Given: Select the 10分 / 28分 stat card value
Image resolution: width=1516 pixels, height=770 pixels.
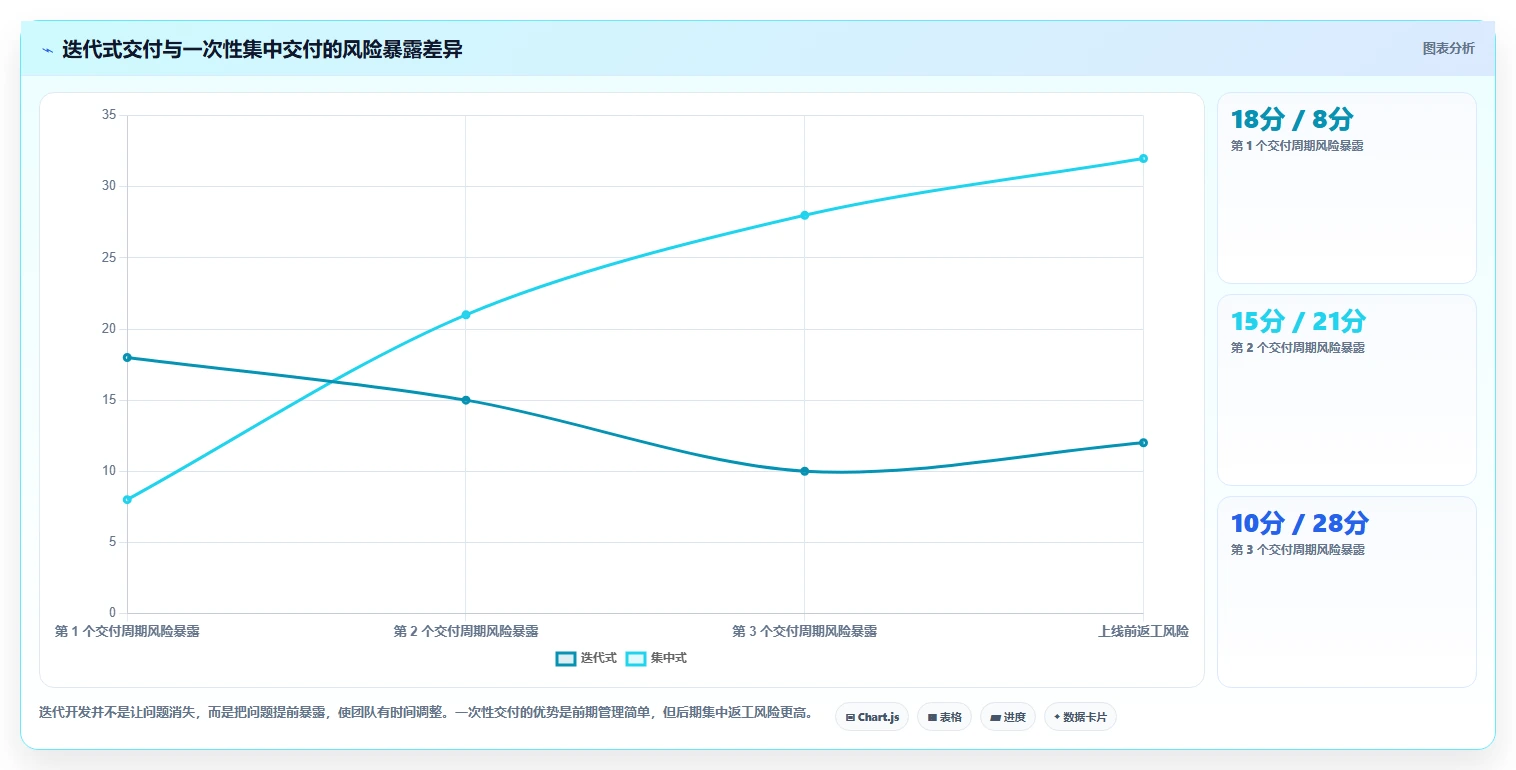Looking at the screenshot, I should coord(1300,523).
